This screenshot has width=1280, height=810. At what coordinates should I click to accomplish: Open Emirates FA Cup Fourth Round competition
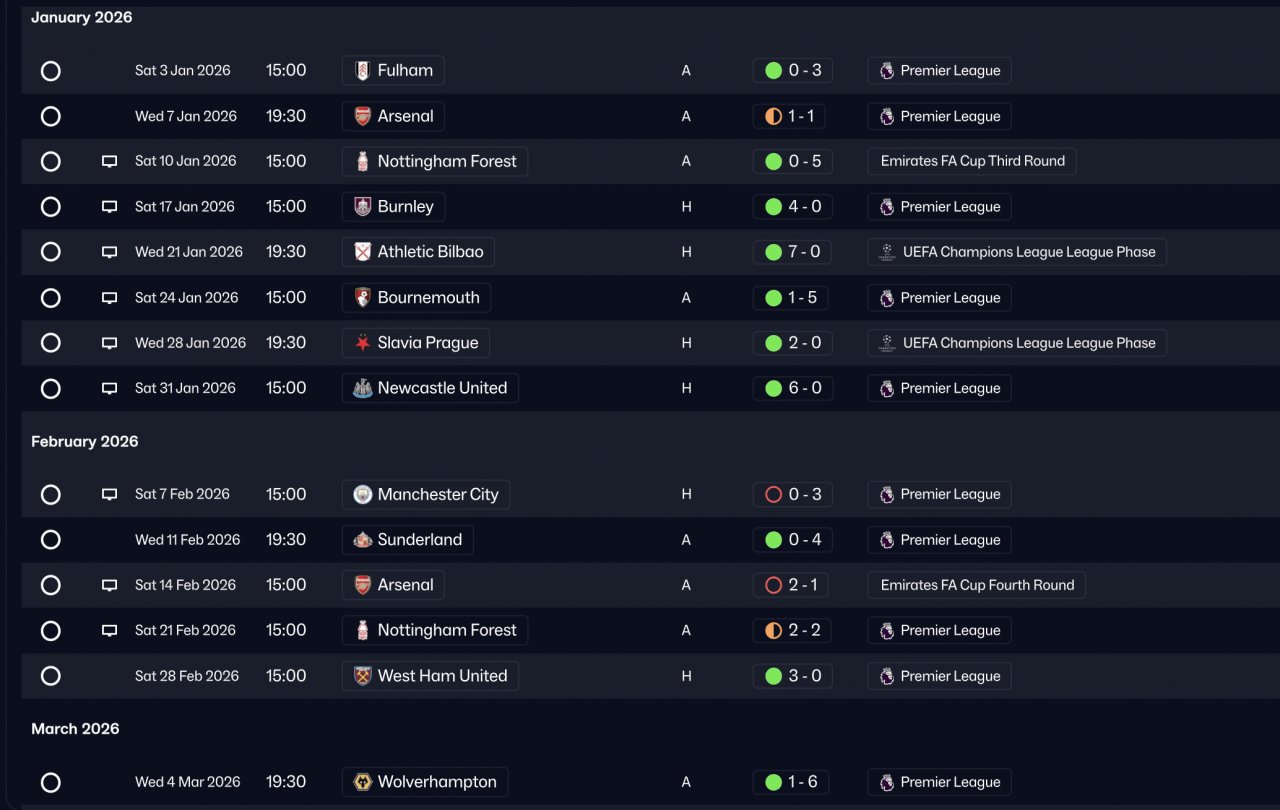click(976, 585)
